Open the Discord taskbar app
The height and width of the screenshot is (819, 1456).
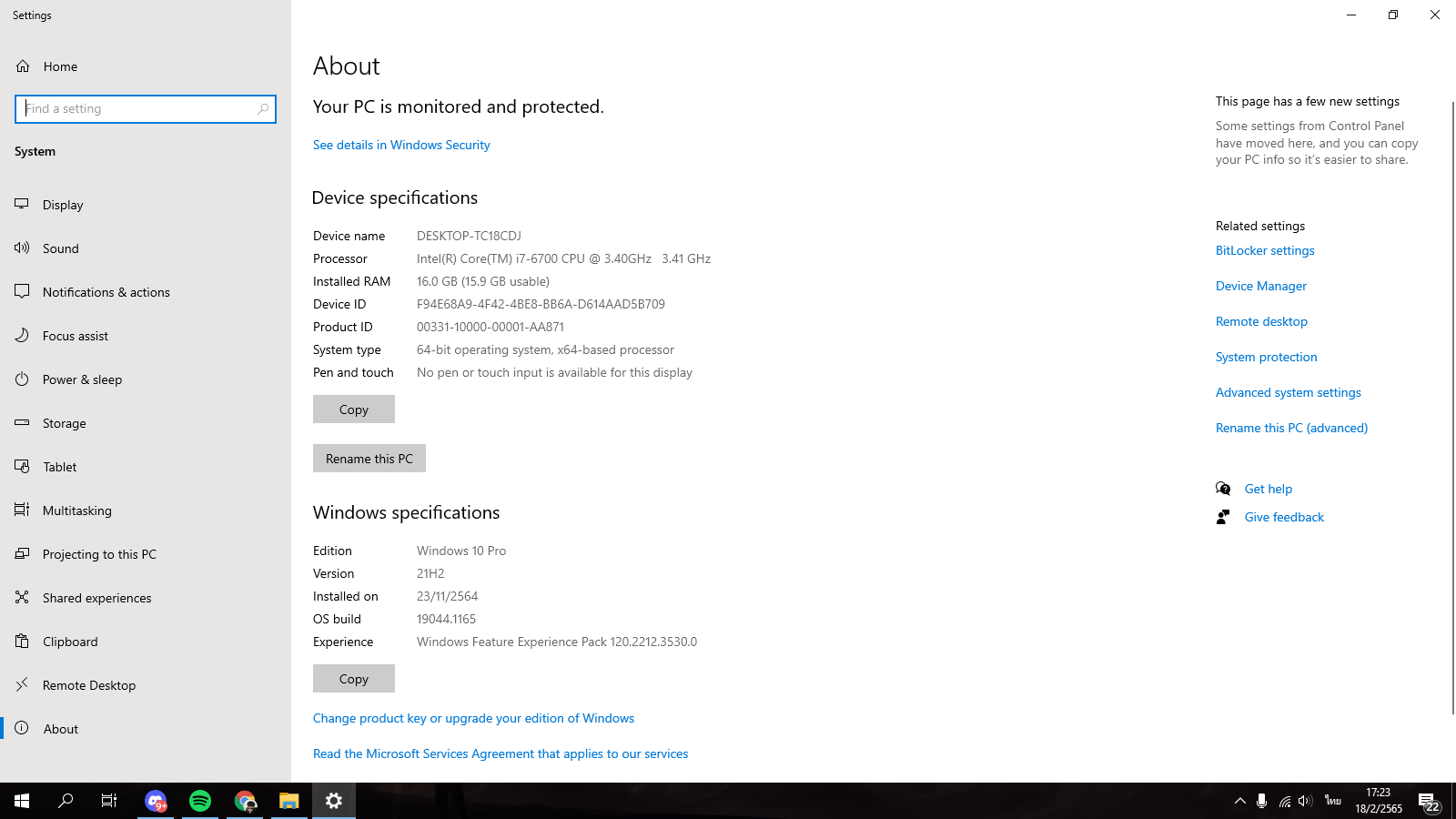click(x=156, y=801)
